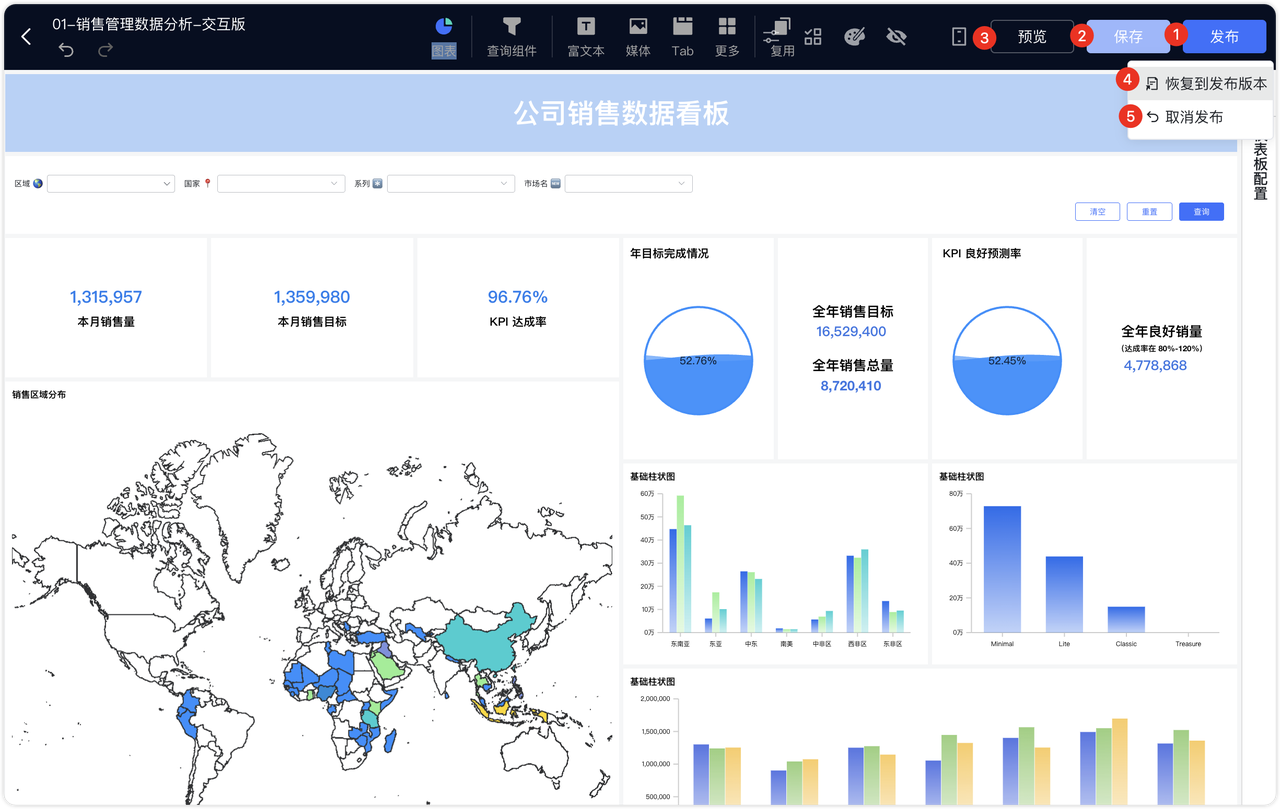The width and height of the screenshot is (1280, 809).
Task: Open the theme palette settings
Action: (854, 37)
